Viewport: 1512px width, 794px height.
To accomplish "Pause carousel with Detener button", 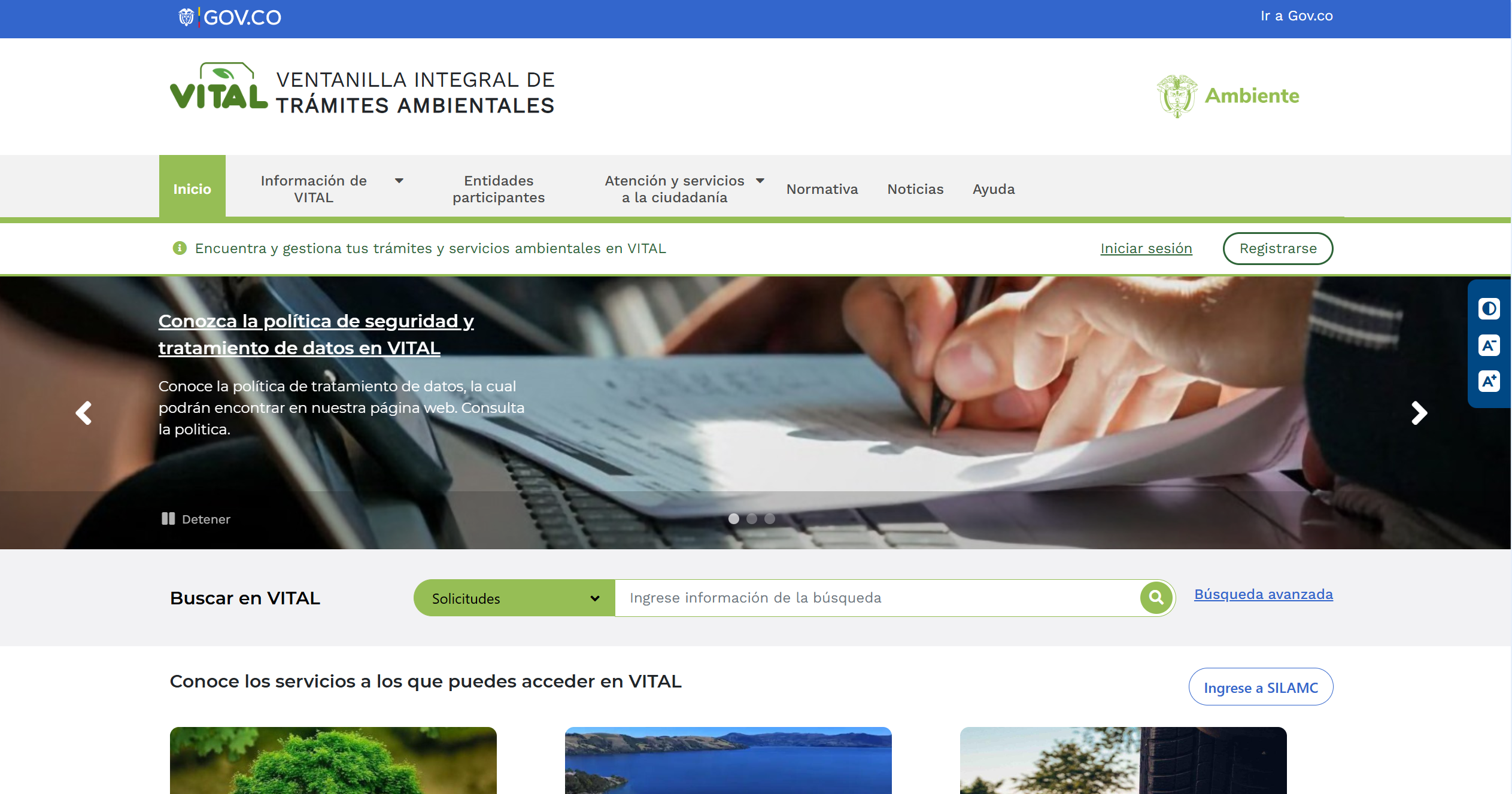I will coord(196,519).
